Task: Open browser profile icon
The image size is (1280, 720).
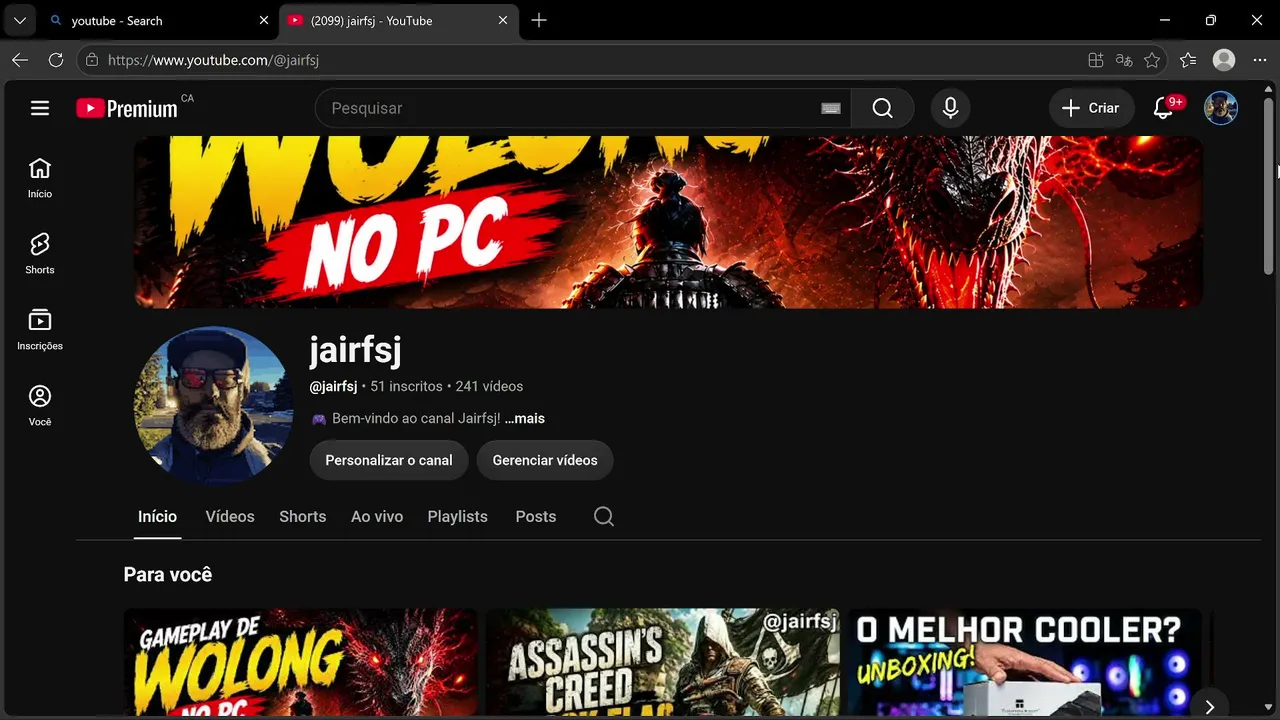Action: pos(1224,60)
